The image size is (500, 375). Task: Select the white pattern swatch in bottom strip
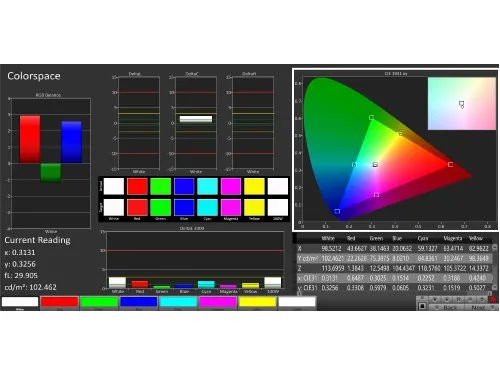click(20, 302)
